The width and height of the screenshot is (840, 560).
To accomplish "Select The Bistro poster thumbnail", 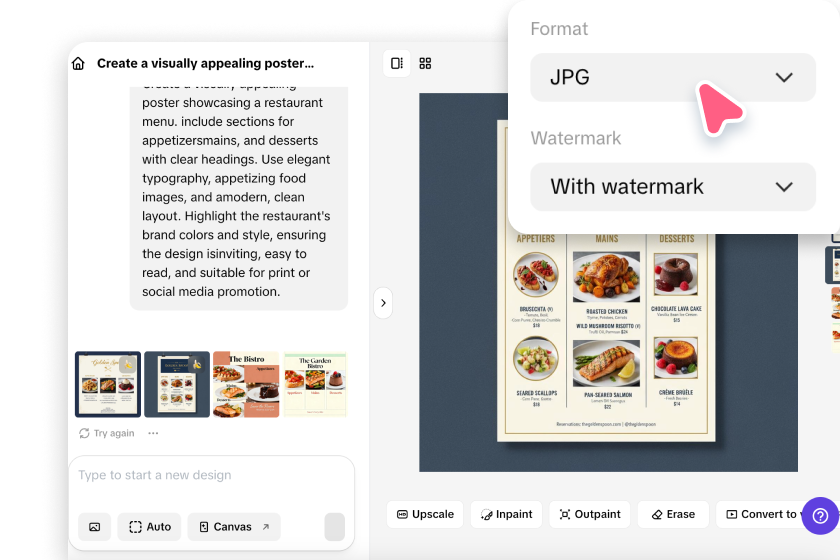I will 246,384.
